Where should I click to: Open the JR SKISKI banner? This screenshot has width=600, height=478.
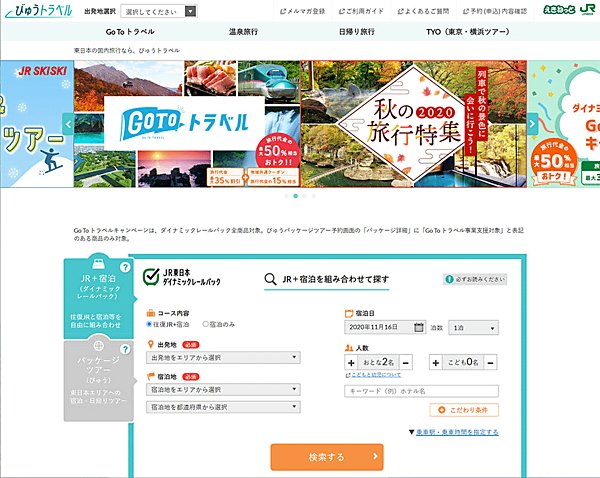click(x=37, y=124)
